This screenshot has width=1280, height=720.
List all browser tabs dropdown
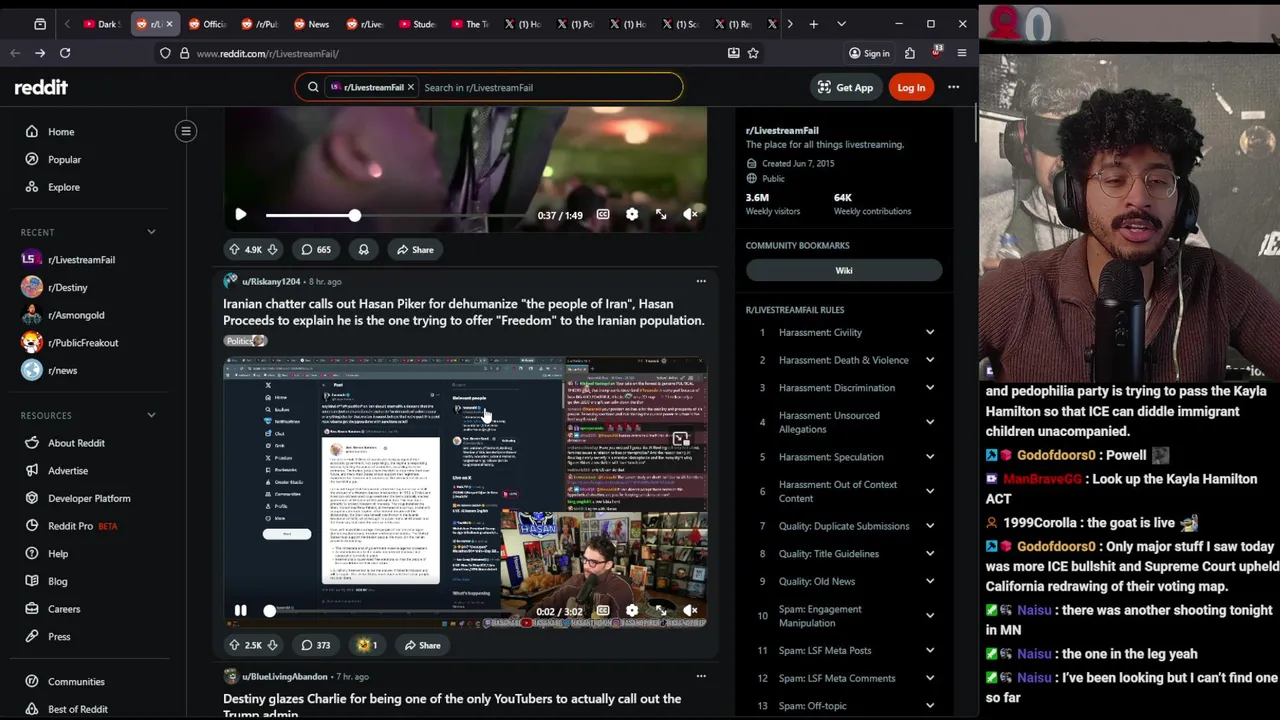pos(841,24)
